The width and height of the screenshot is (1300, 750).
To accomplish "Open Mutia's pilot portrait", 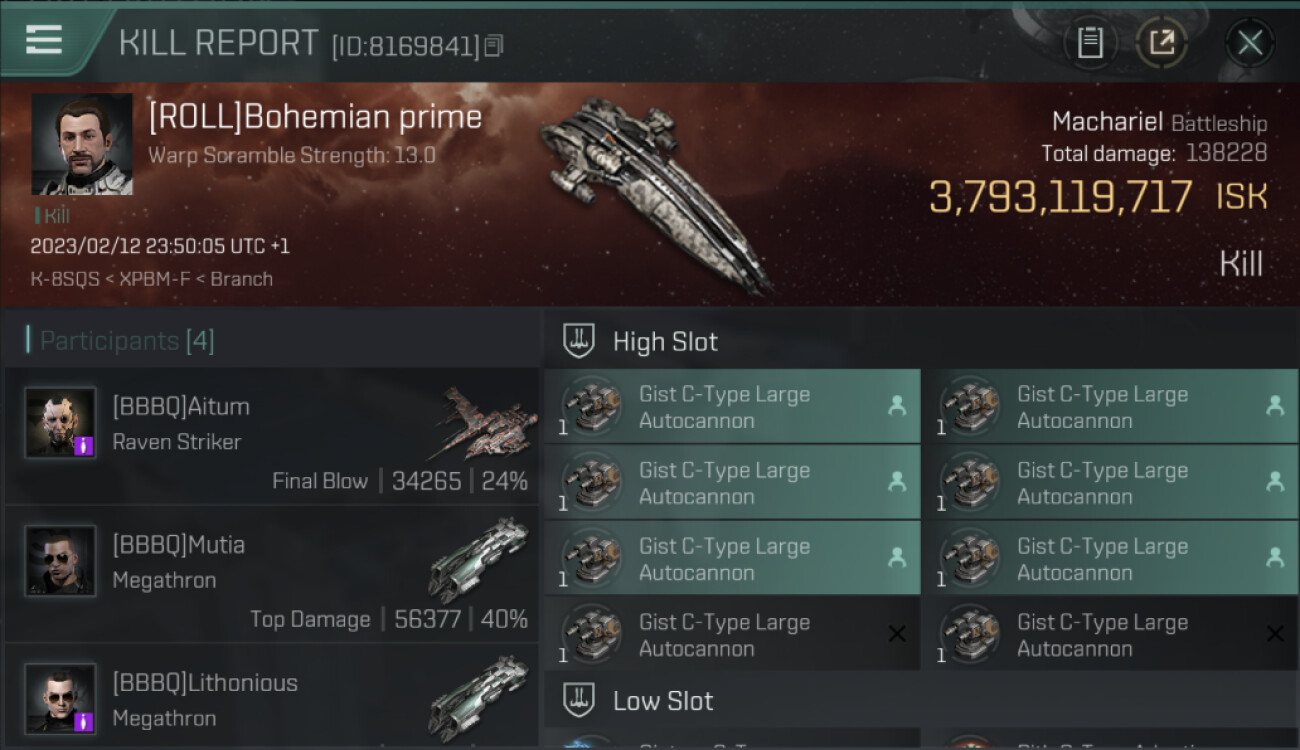I will click(61, 560).
